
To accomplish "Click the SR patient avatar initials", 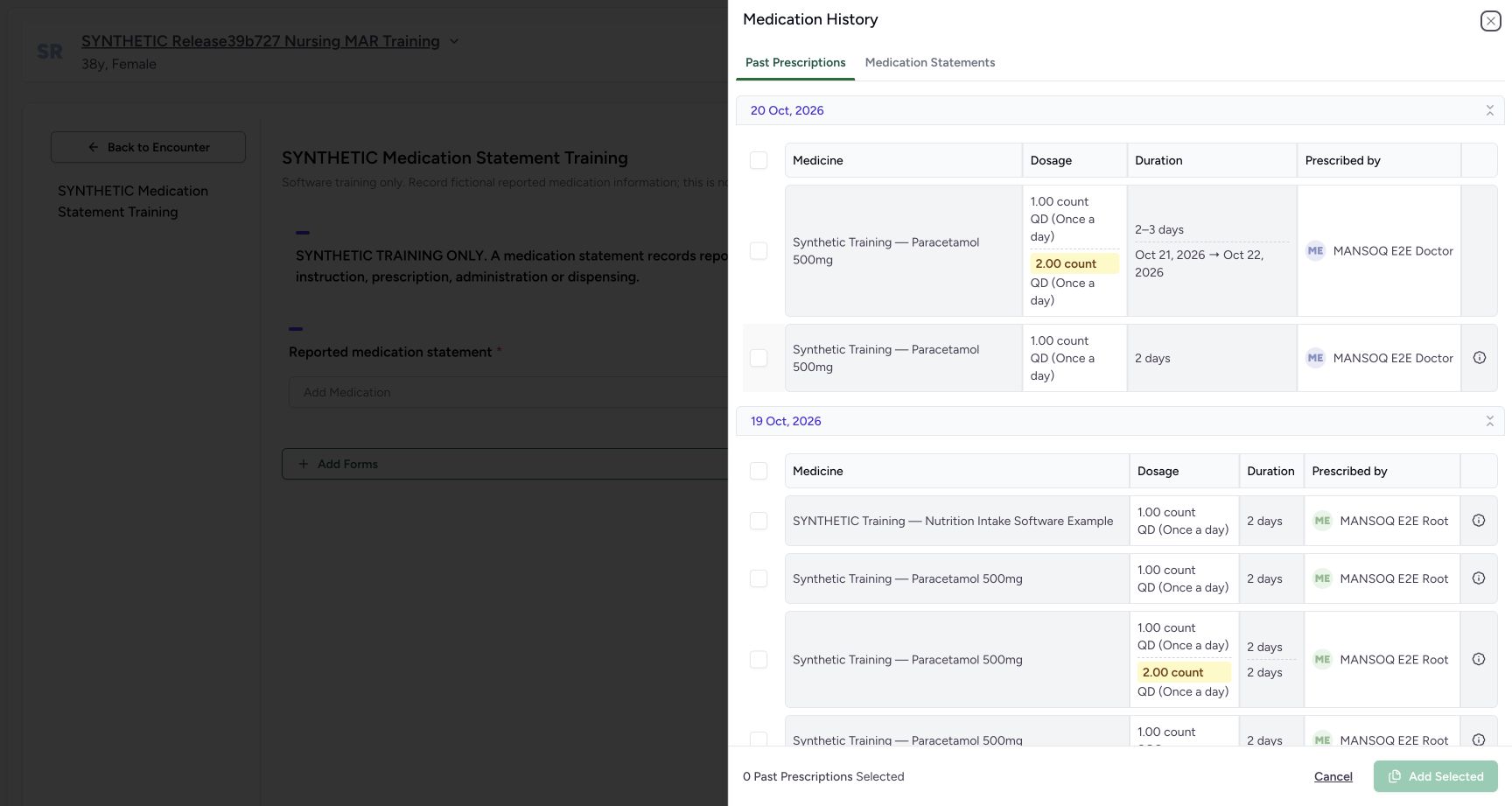I will pyautogui.click(x=50, y=52).
